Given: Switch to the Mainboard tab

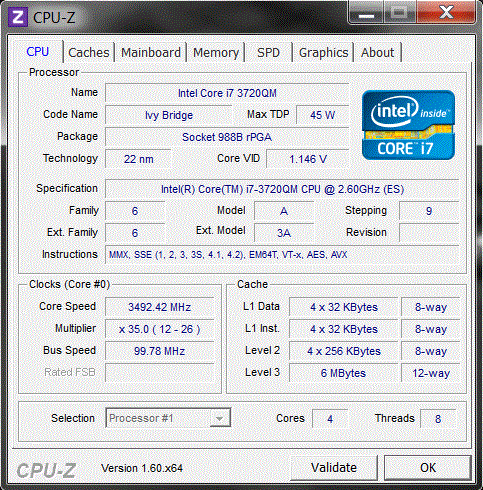Looking at the screenshot, I should pyautogui.click(x=151, y=53).
